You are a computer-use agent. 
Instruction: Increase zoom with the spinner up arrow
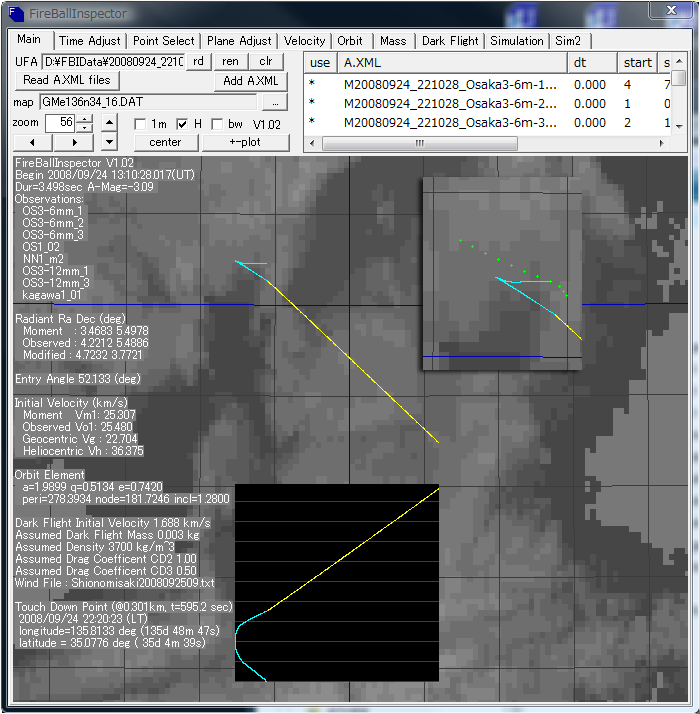(85, 118)
